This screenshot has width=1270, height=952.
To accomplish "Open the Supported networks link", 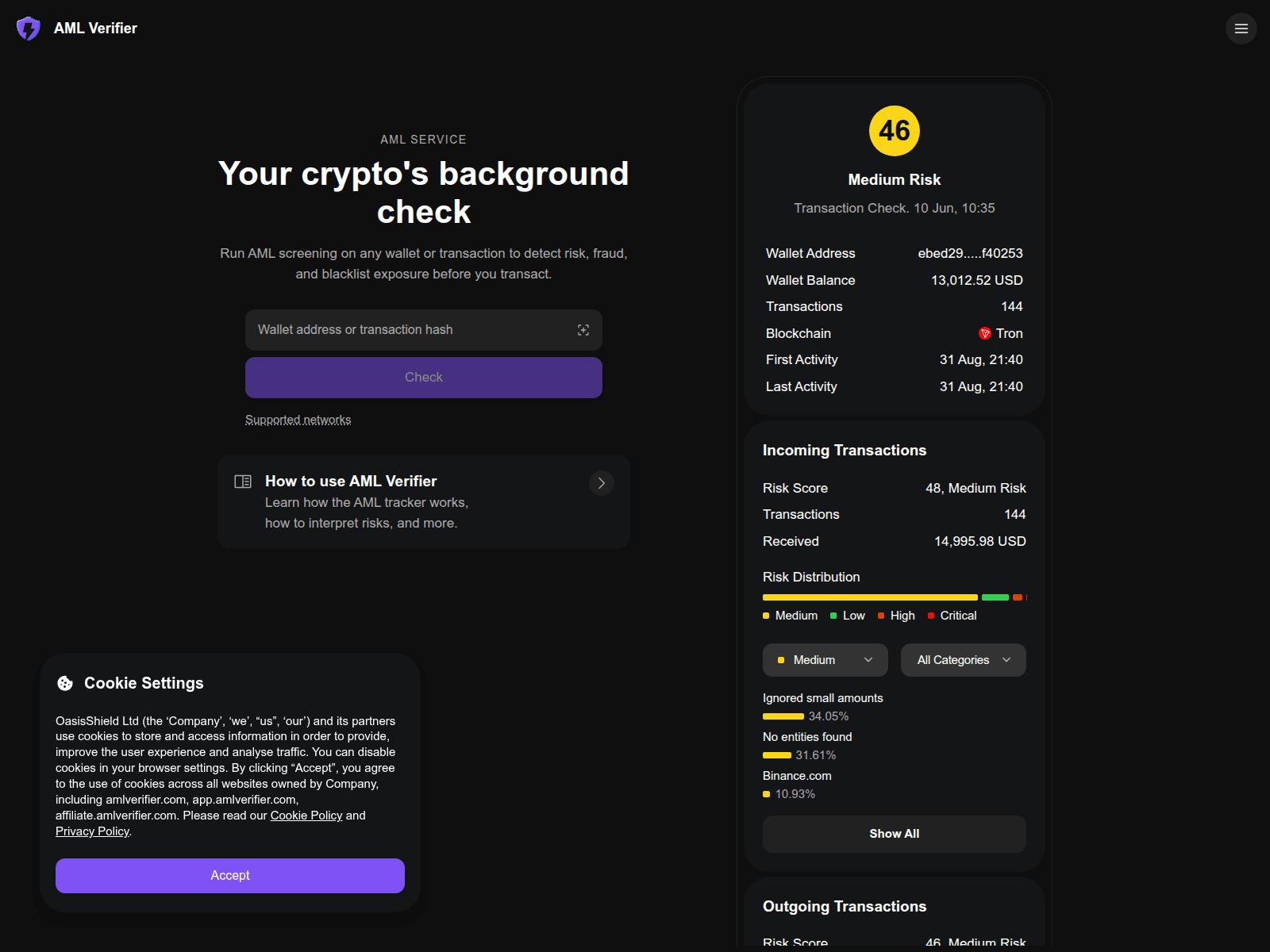I will [298, 420].
